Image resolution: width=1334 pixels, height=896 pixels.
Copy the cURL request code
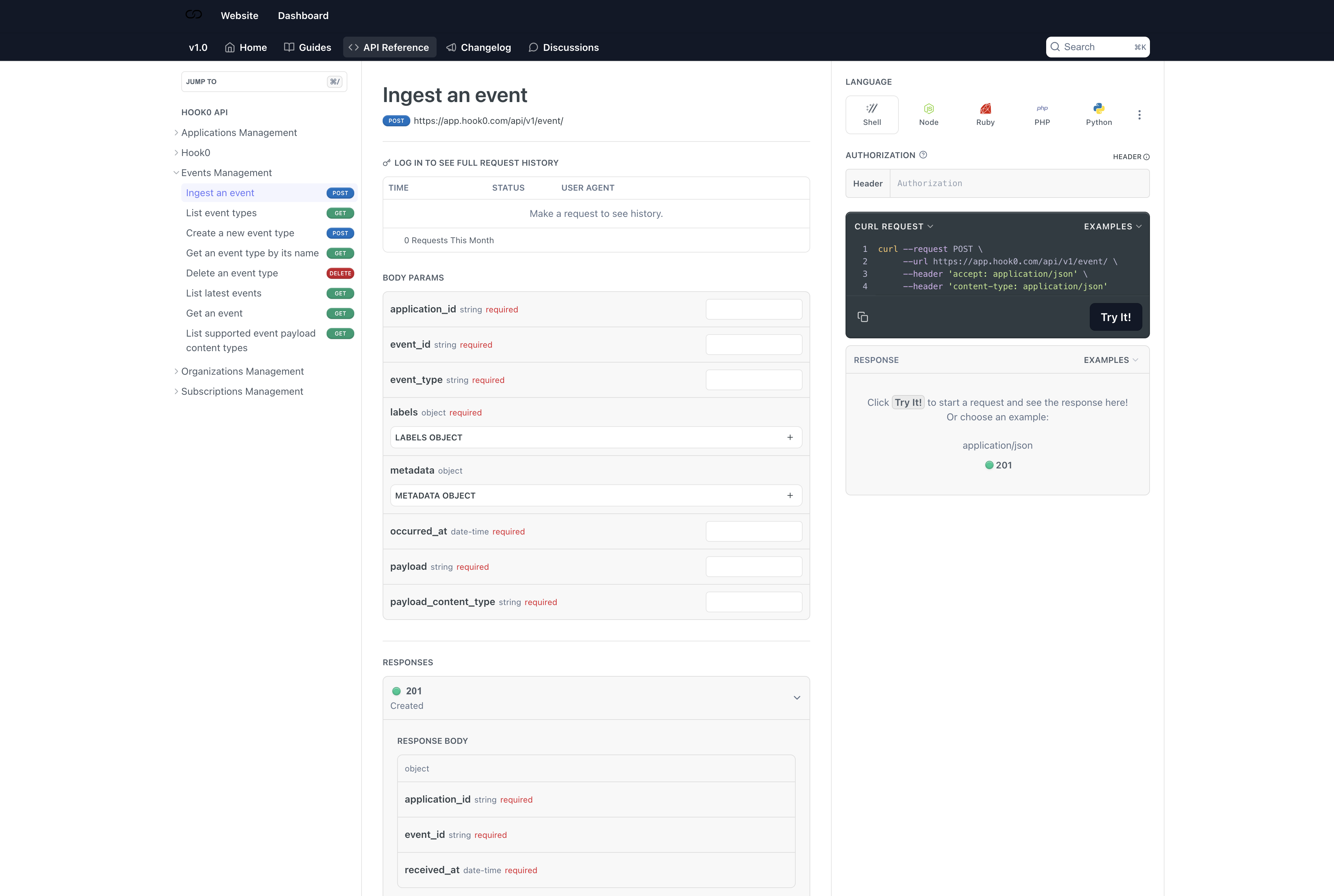click(863, 317)
